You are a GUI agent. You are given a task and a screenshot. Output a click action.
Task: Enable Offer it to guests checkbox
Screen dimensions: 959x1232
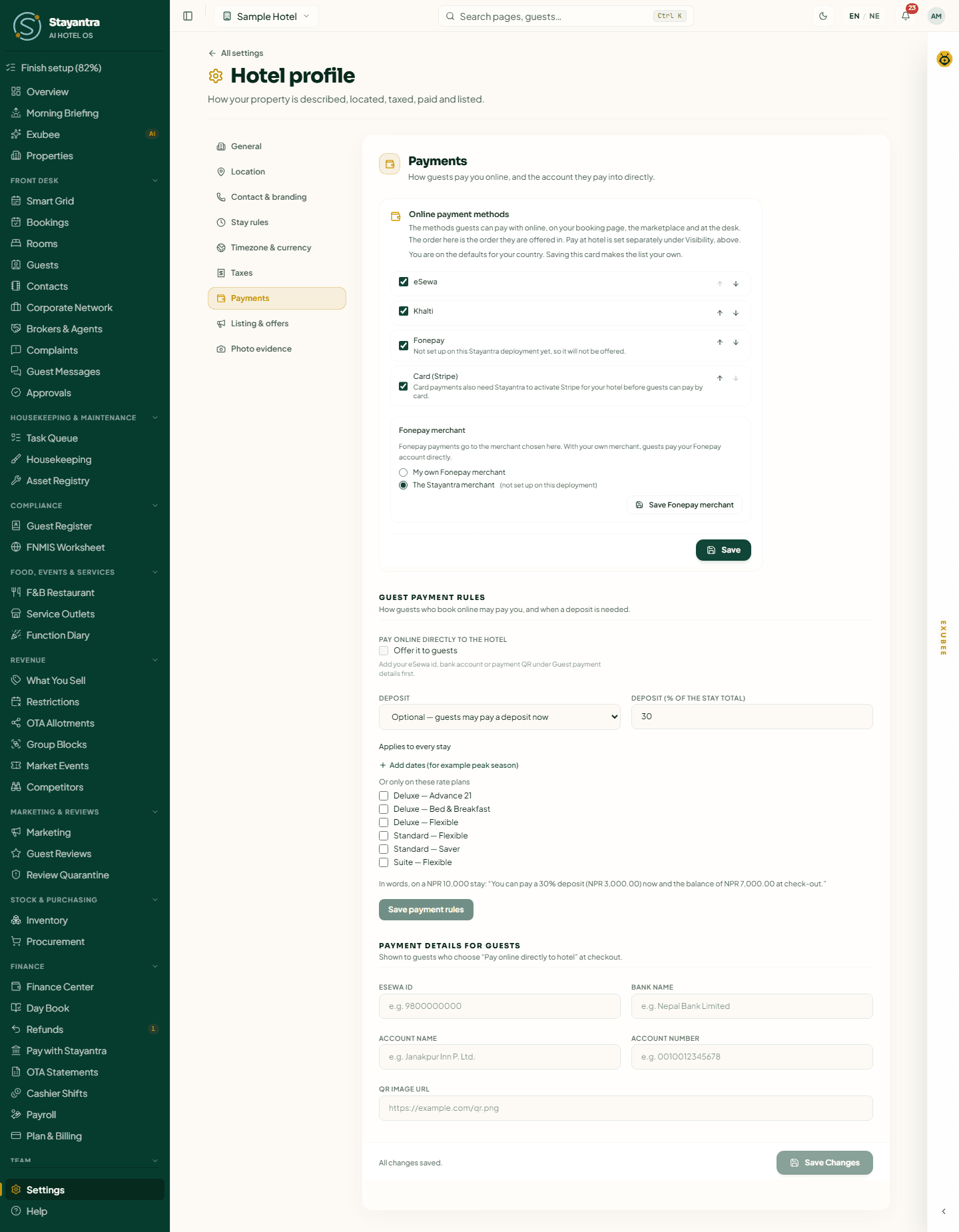pos(384,651)
